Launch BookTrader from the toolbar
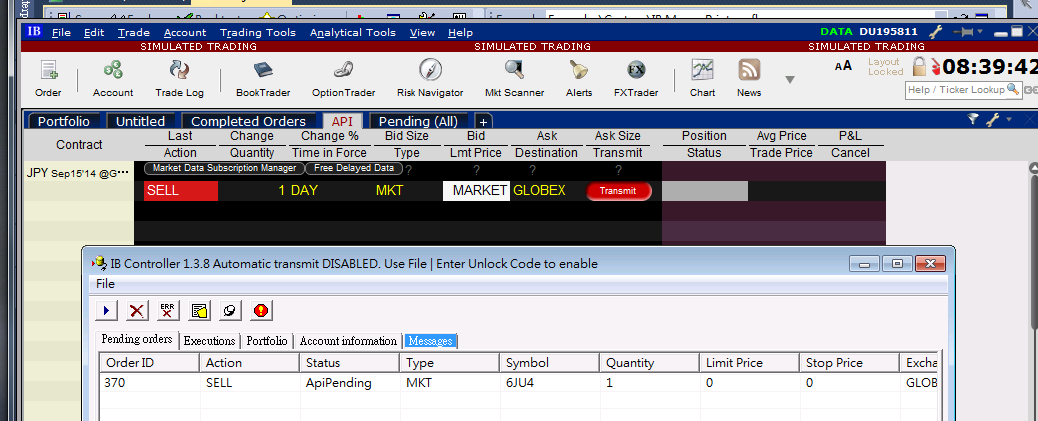The height and width of the screenshot is (421, 1038). tap(263, 78)
